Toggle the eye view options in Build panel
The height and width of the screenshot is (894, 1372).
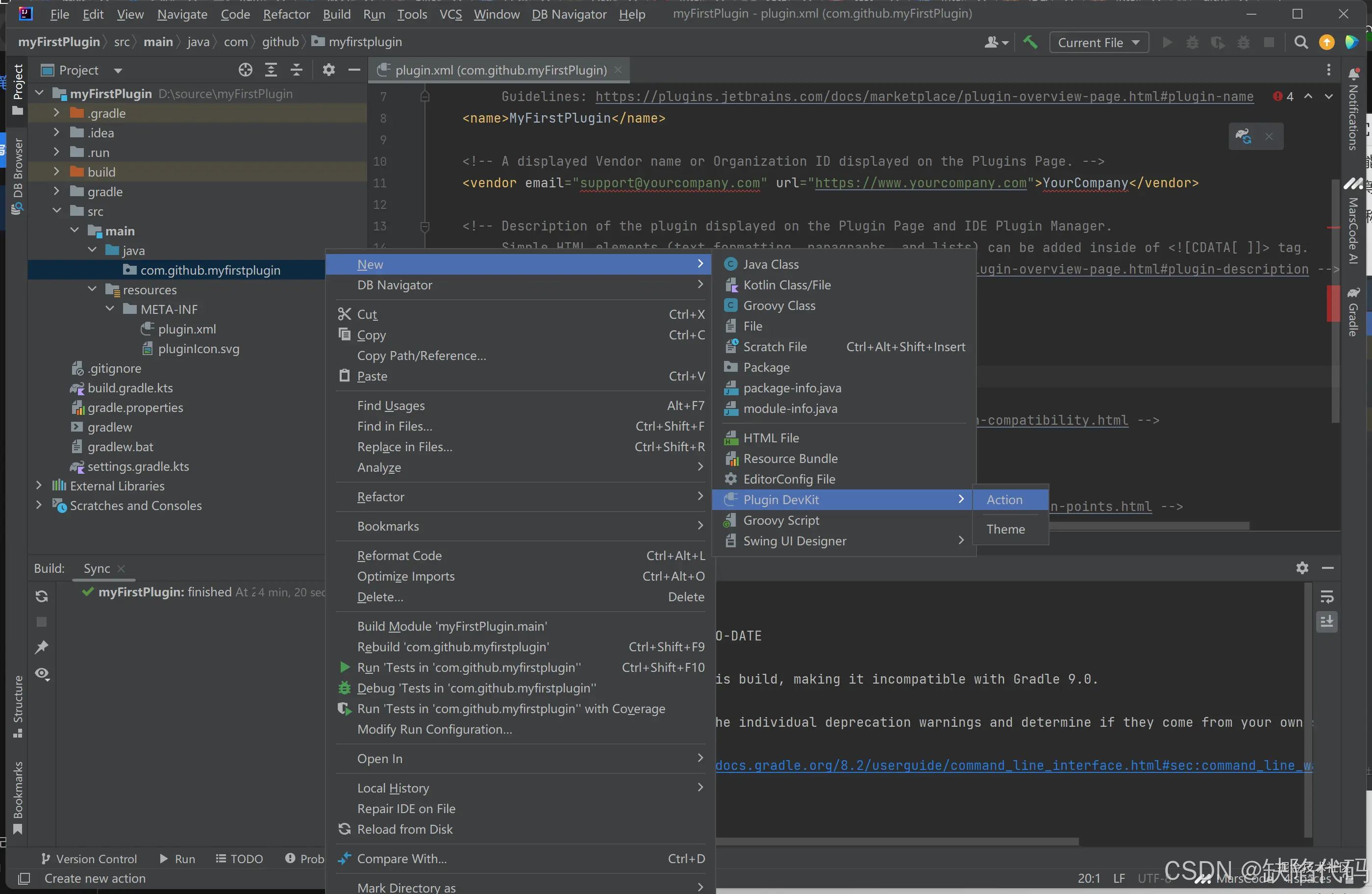(42, 673)
